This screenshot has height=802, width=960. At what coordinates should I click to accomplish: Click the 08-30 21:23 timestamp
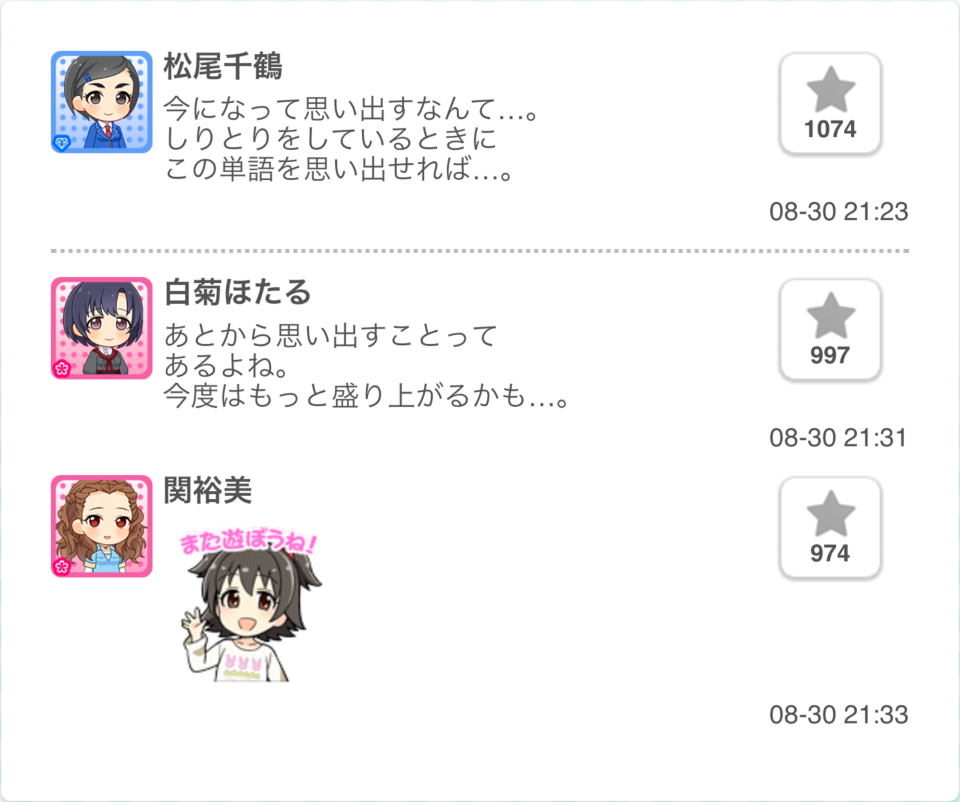[x=839, y=212]
